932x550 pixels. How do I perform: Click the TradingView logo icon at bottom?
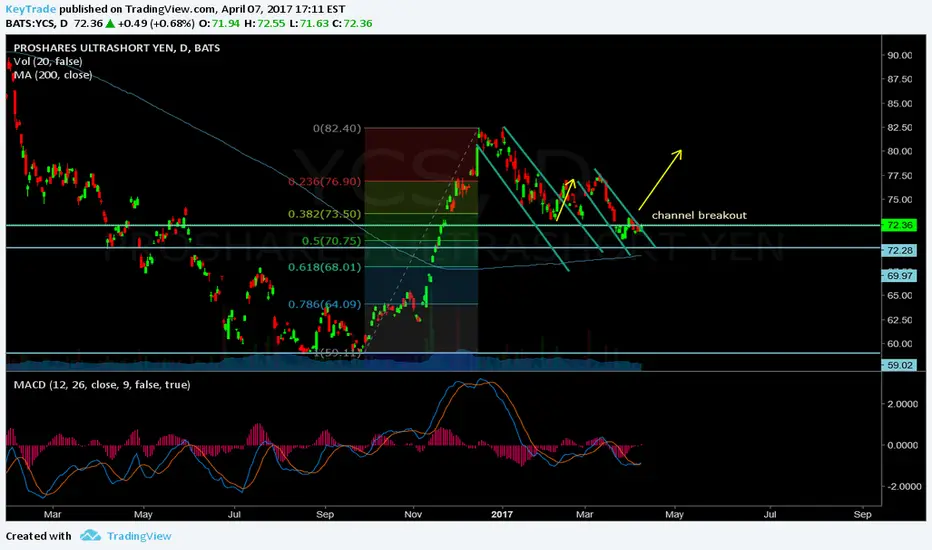click(x=90, y=536)
